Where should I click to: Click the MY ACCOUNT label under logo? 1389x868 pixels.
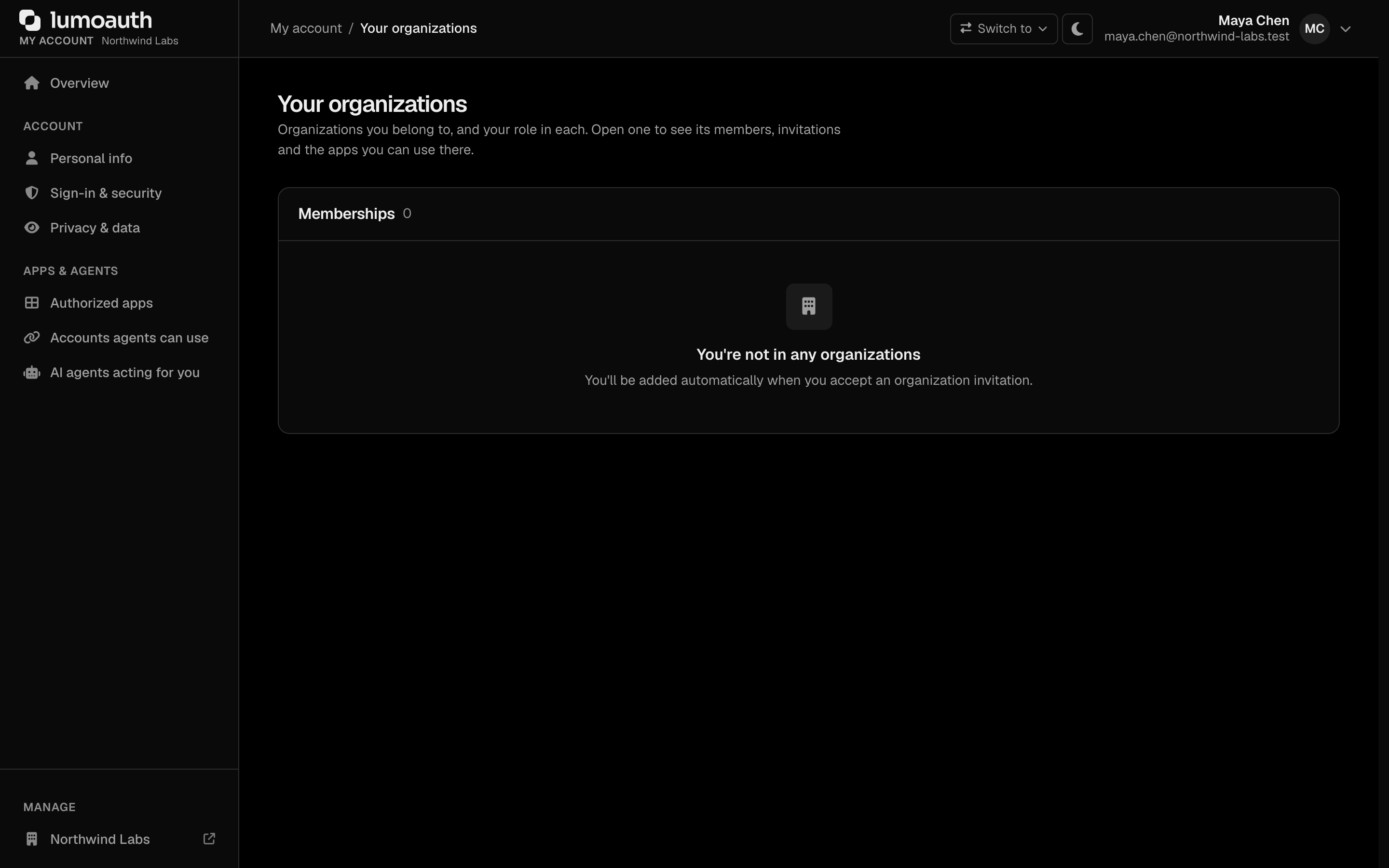pos(56,41)
